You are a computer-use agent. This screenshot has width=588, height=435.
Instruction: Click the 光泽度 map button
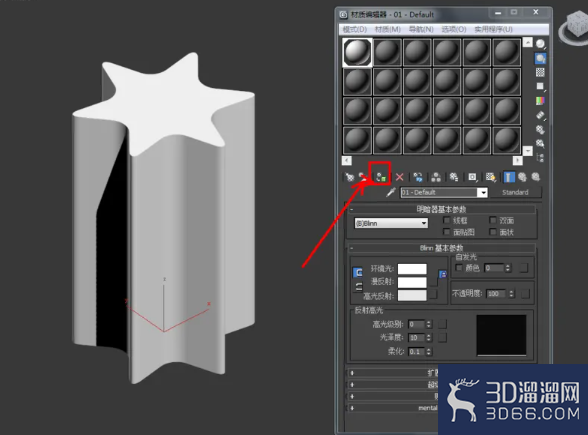pyautogui.click(x=442, y=338)
